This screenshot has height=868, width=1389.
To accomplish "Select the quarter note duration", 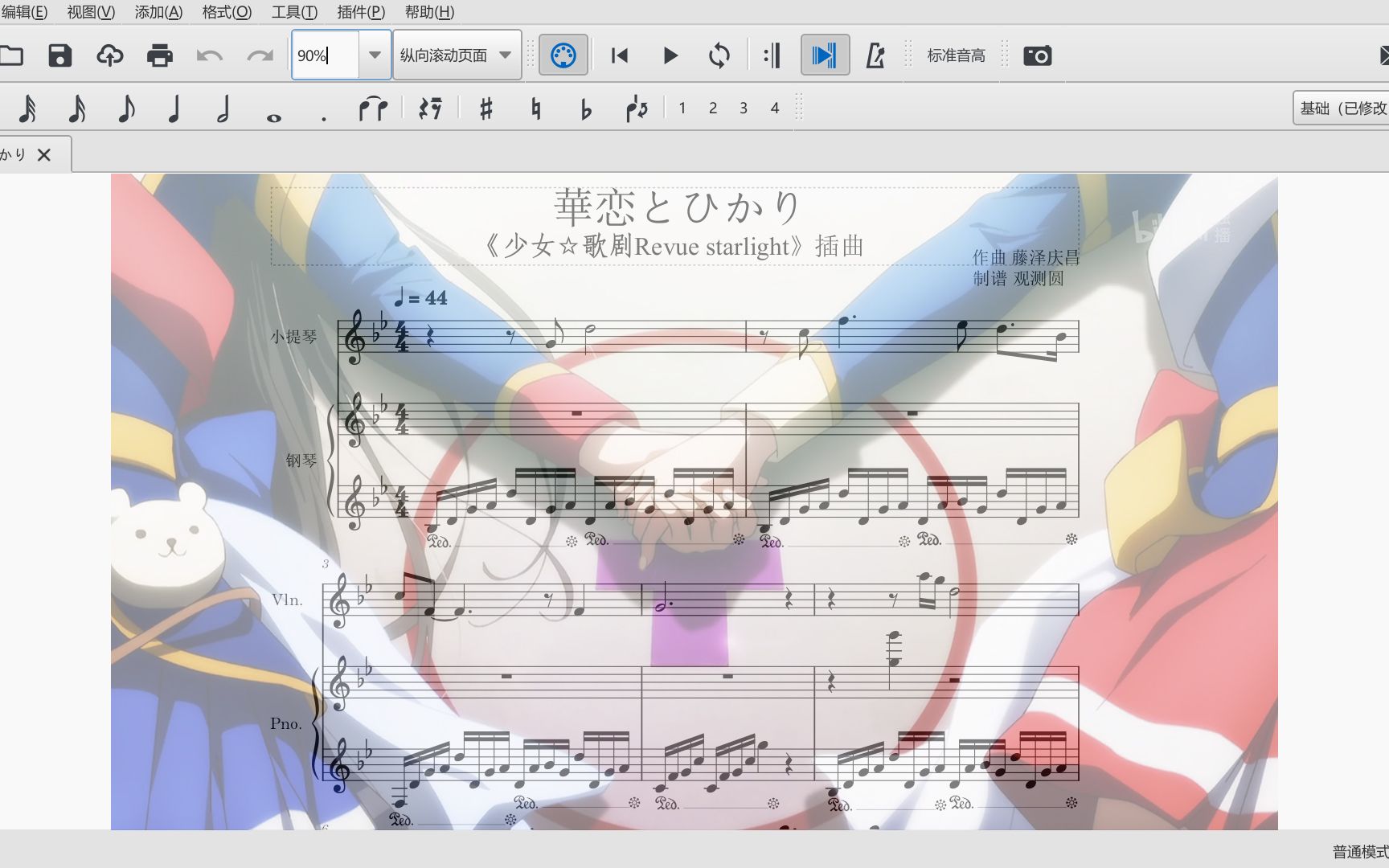I will click(x=174, y=108).
